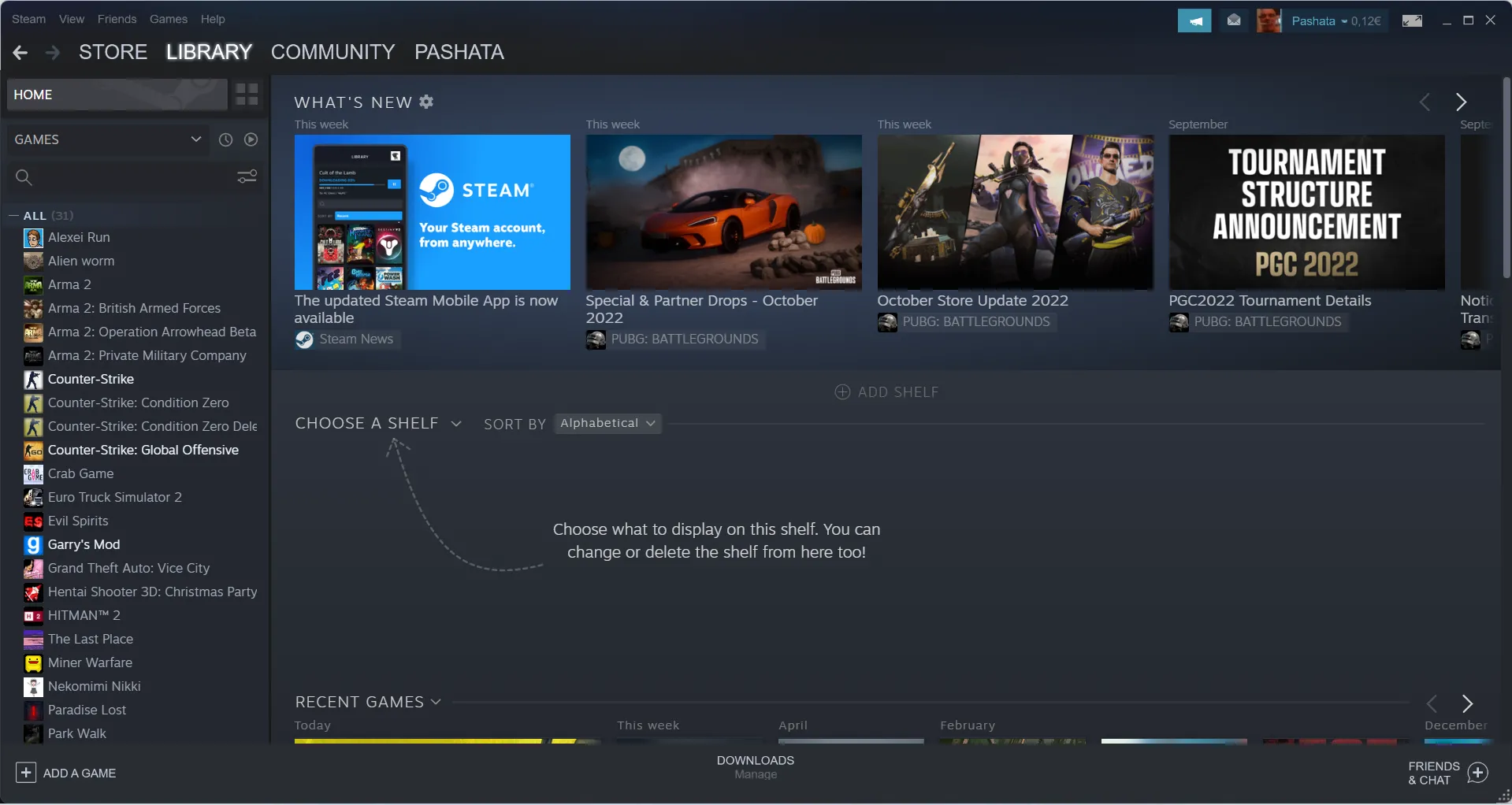Click the Pashata profile avatar
This screenshot has width=1512, height=805.
pos(1269,20)
